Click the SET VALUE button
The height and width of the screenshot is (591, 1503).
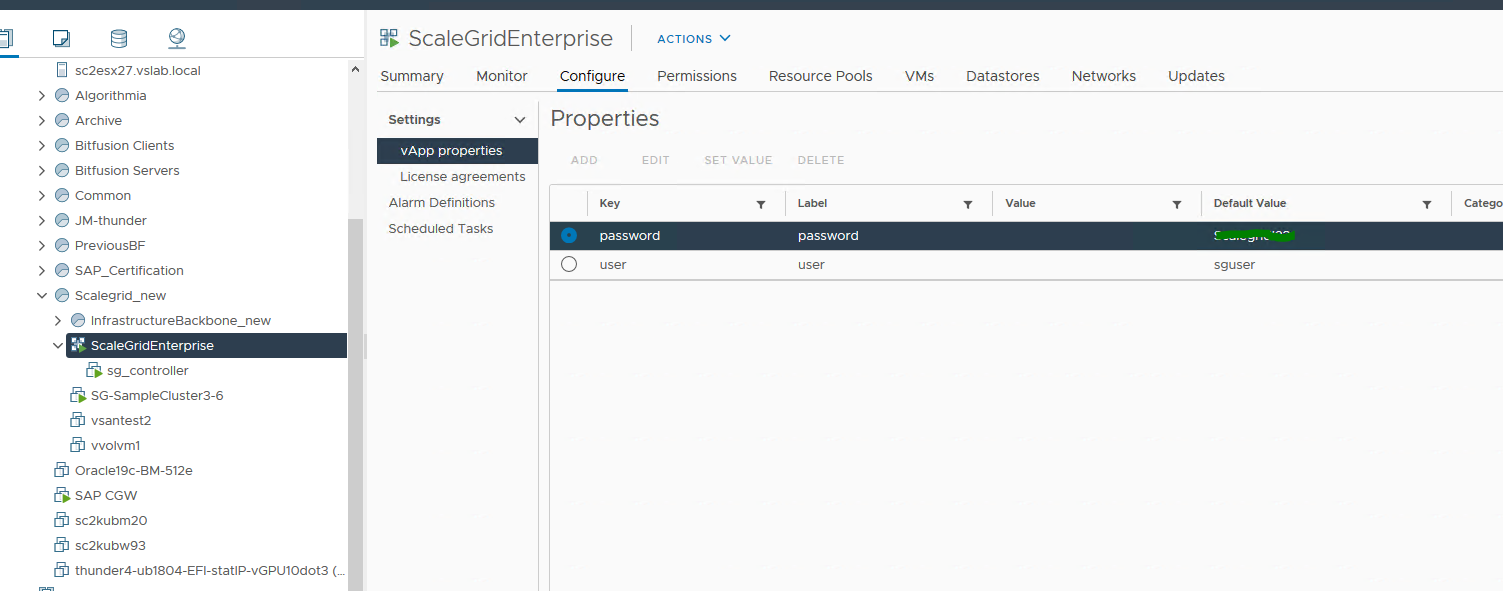pyautogui.click(x=738, y=160)
